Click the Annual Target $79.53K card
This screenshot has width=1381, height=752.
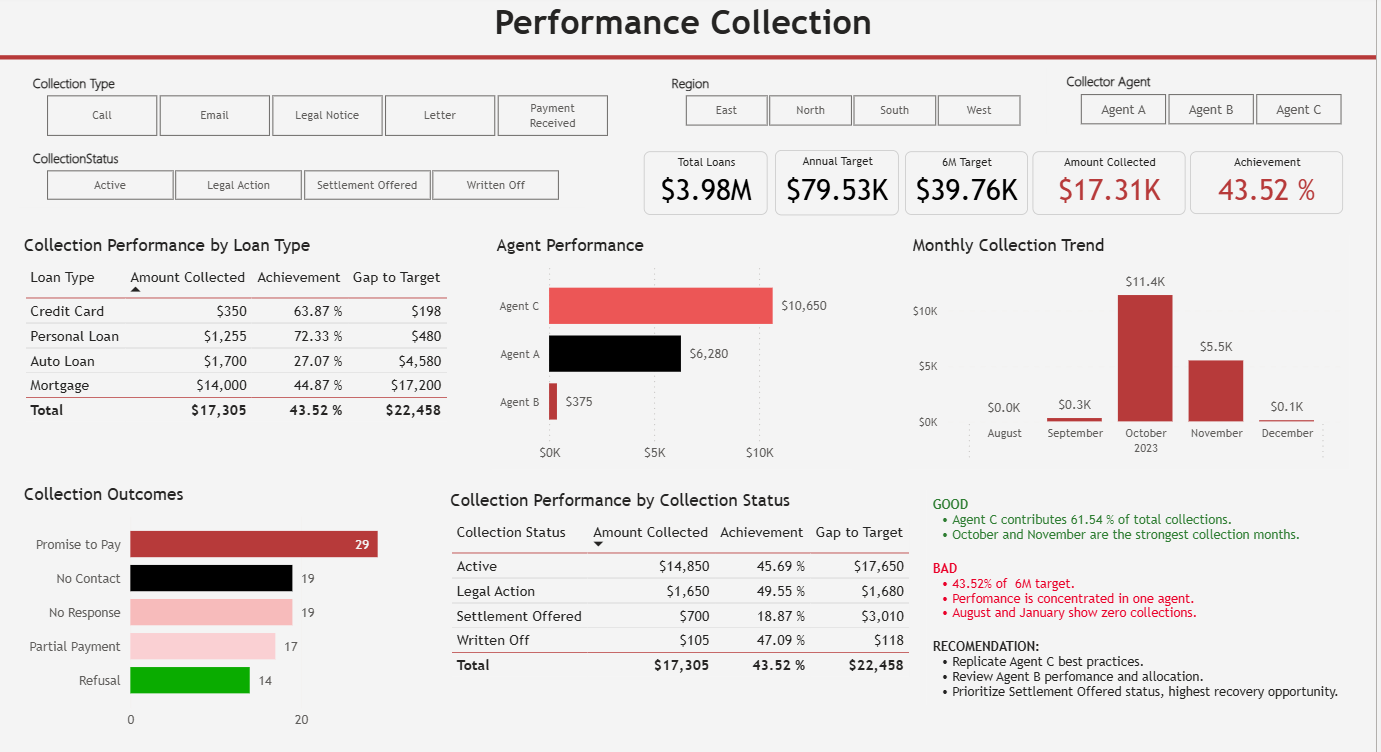point(837,183)
